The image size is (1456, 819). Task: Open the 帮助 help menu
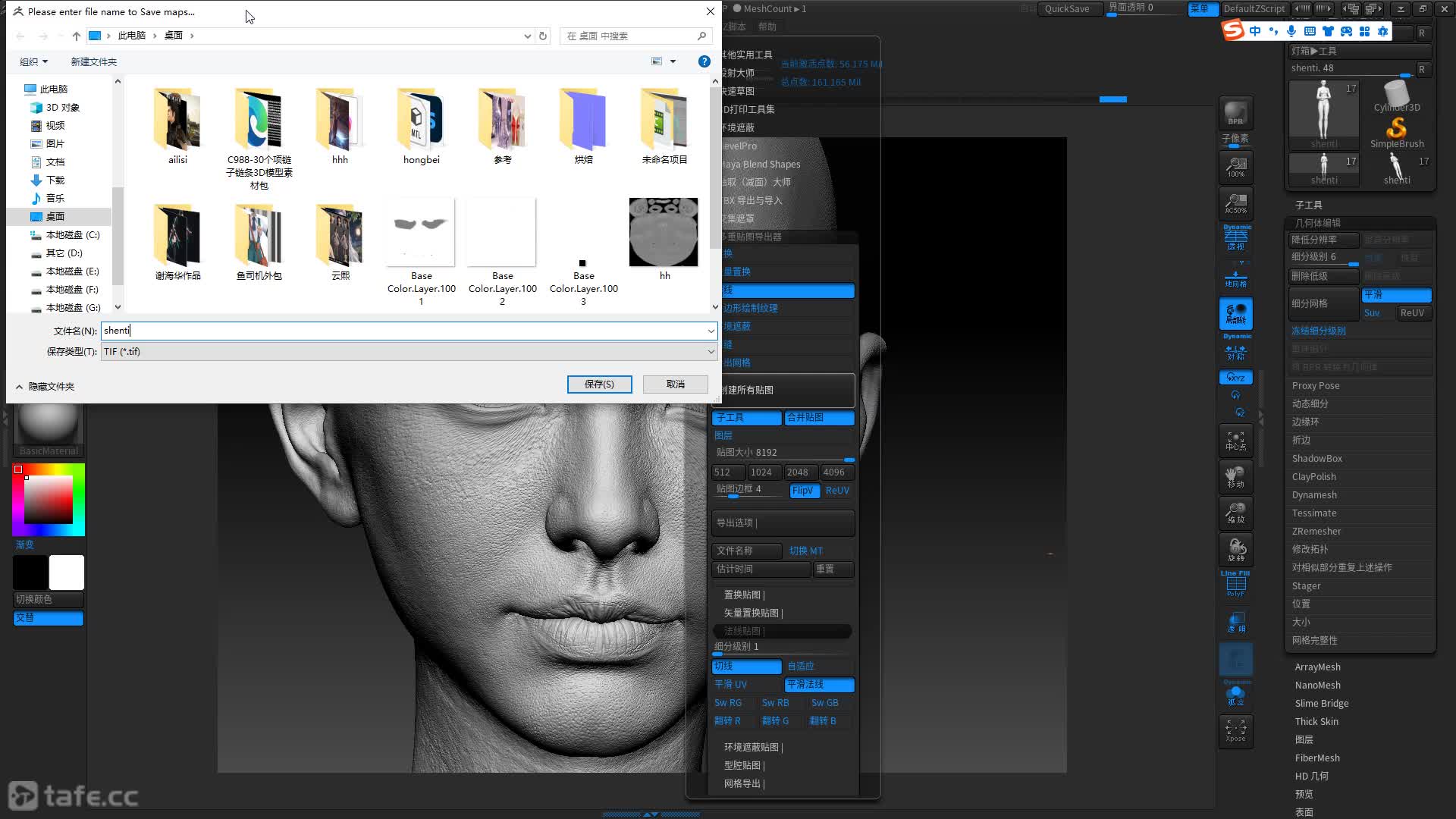[x=767, y=27]
